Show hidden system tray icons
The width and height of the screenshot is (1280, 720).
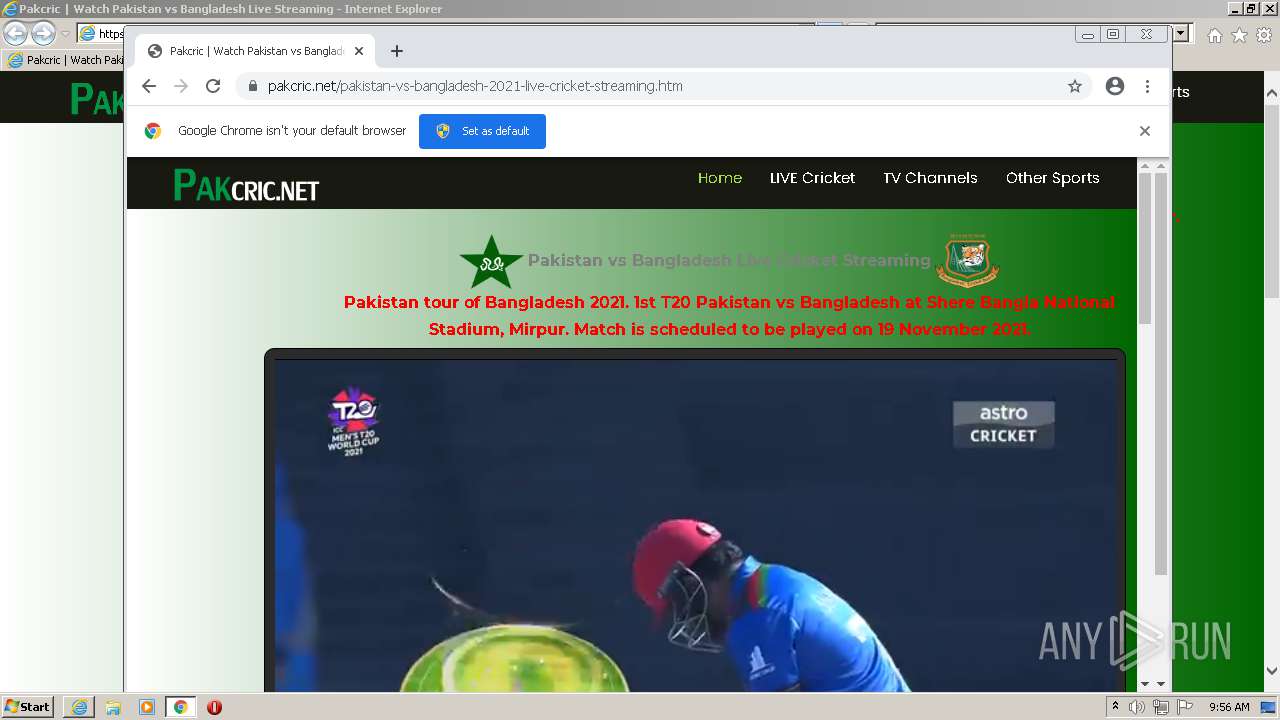point(1115,707)
